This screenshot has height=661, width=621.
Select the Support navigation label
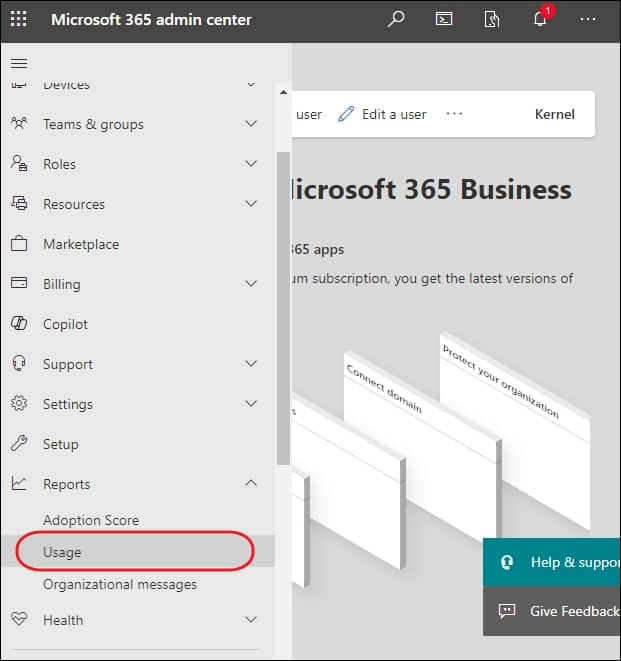click(x=68, y=364)
